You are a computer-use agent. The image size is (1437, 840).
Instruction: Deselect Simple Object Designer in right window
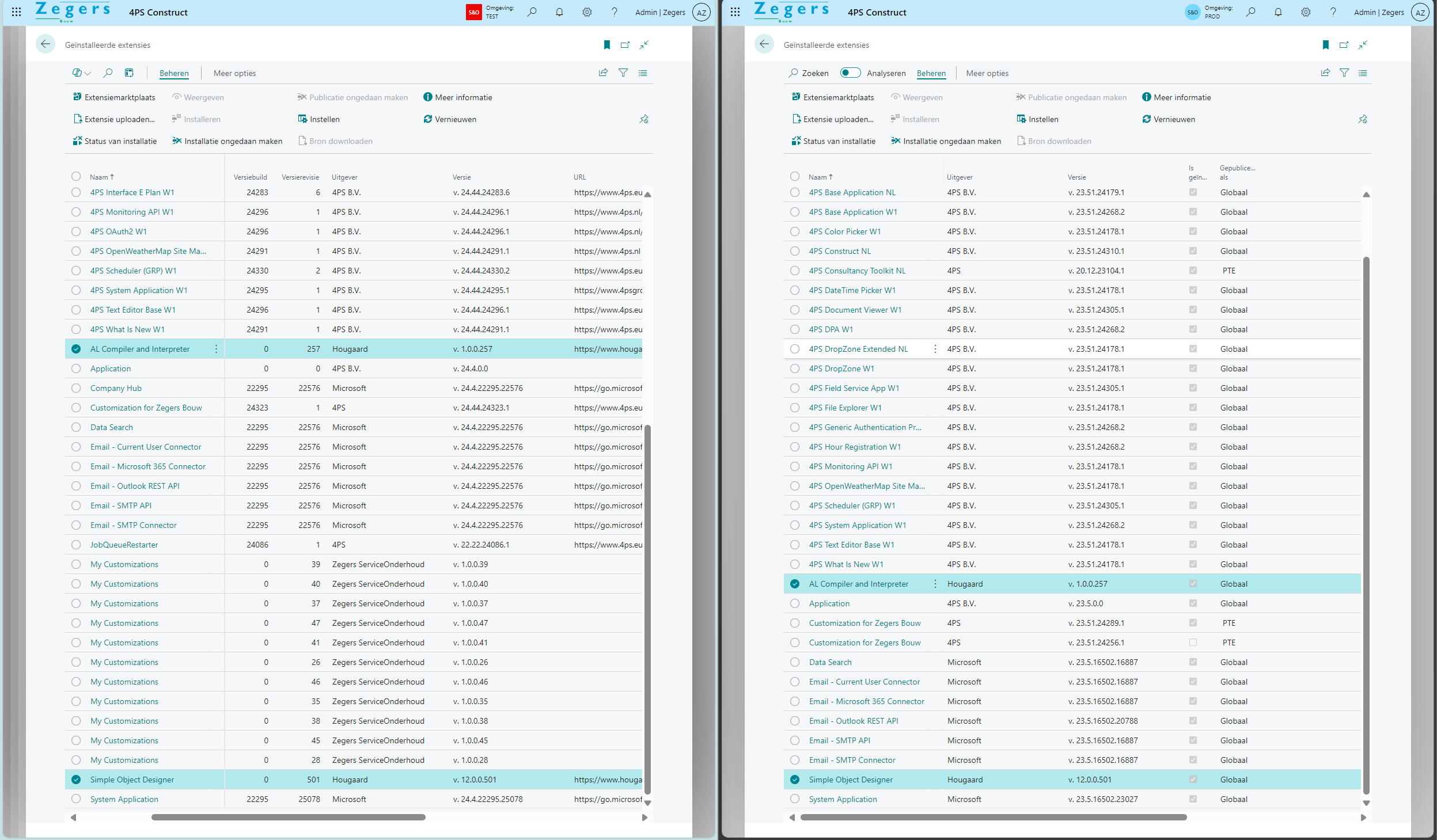pyautogui.click(x=795, y=780)
